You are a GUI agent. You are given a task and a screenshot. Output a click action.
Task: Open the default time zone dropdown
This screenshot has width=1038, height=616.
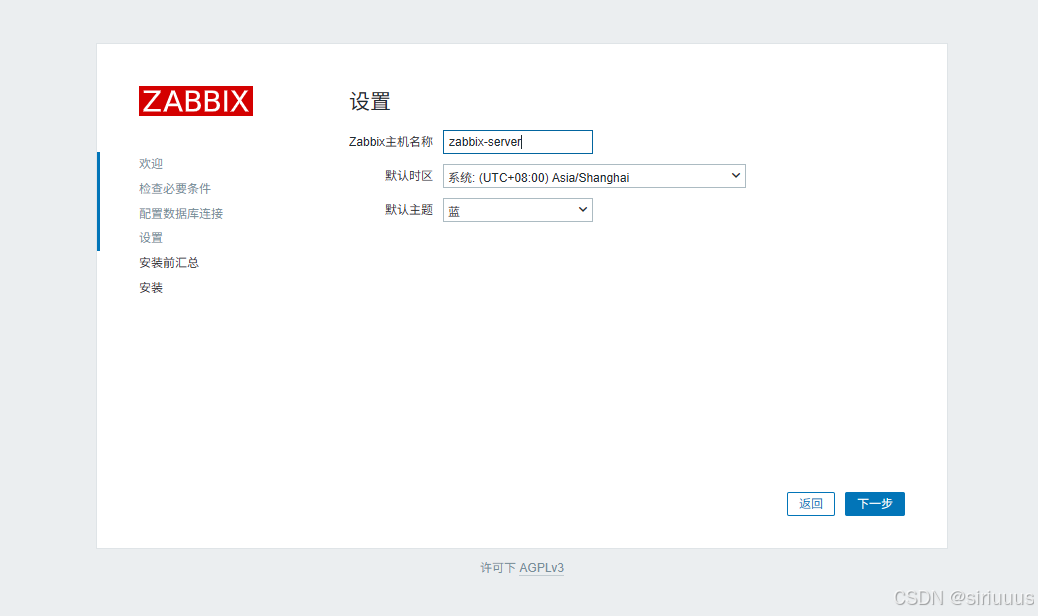(x=594, y=177)
